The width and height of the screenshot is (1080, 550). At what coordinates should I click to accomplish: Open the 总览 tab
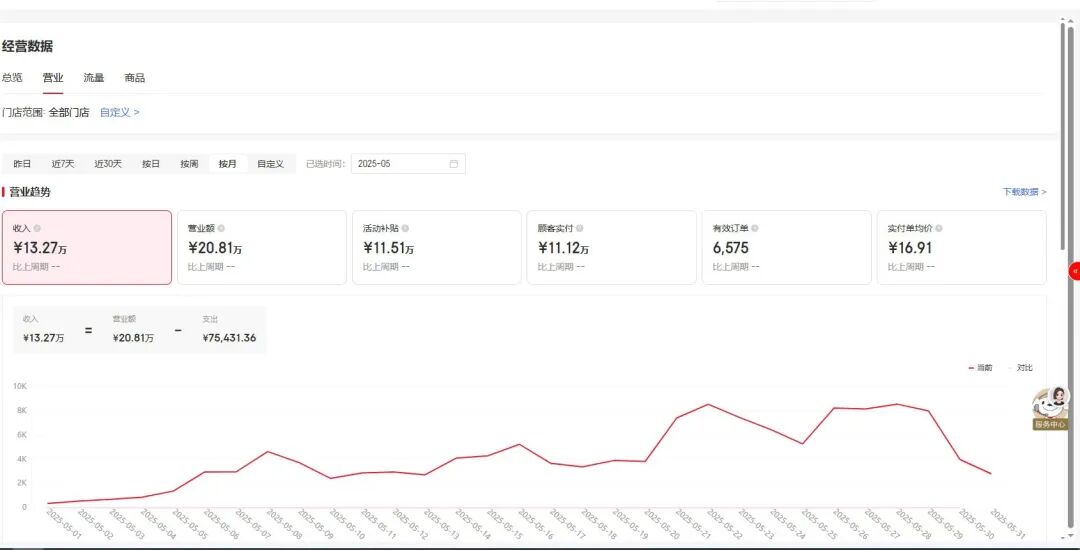coord(12,78)
